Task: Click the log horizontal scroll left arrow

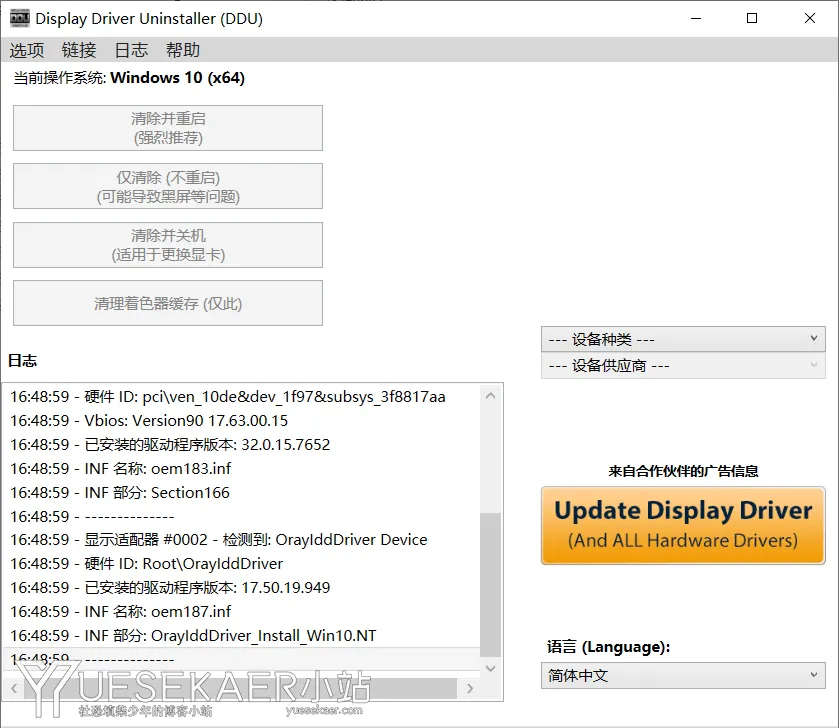Action: click(14, 688)
